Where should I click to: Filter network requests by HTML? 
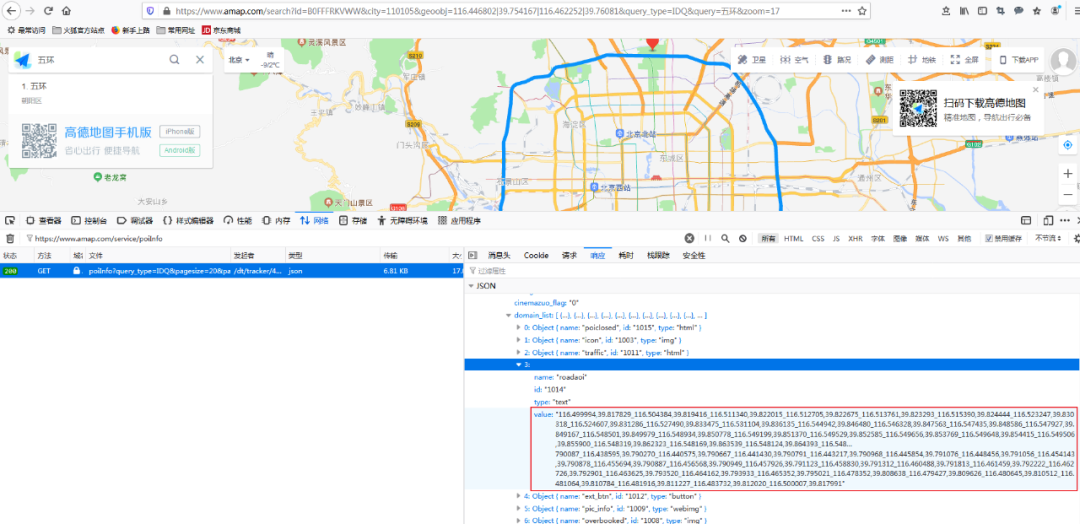793,239
